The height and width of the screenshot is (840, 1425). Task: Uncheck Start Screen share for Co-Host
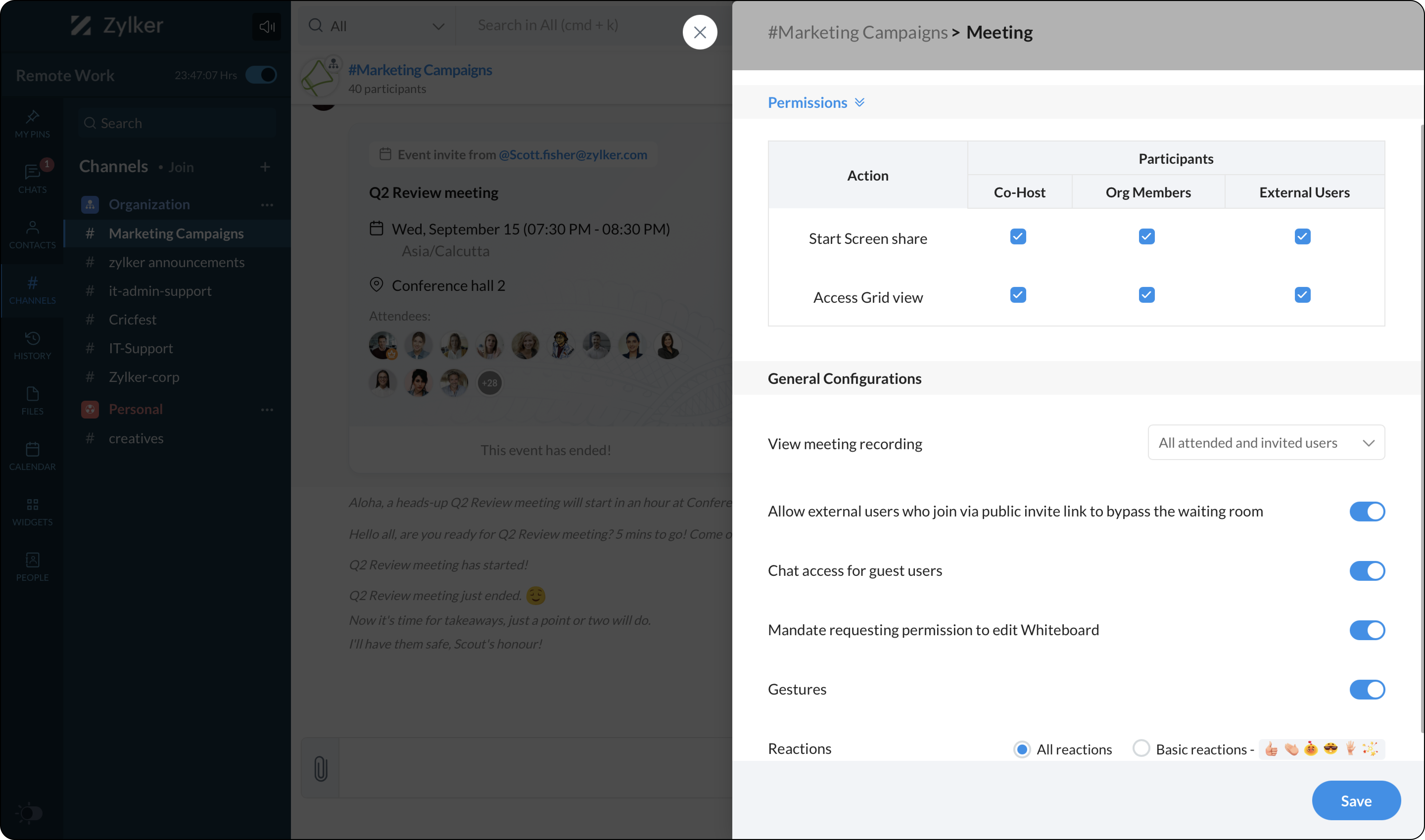[x=1018, y=237]
